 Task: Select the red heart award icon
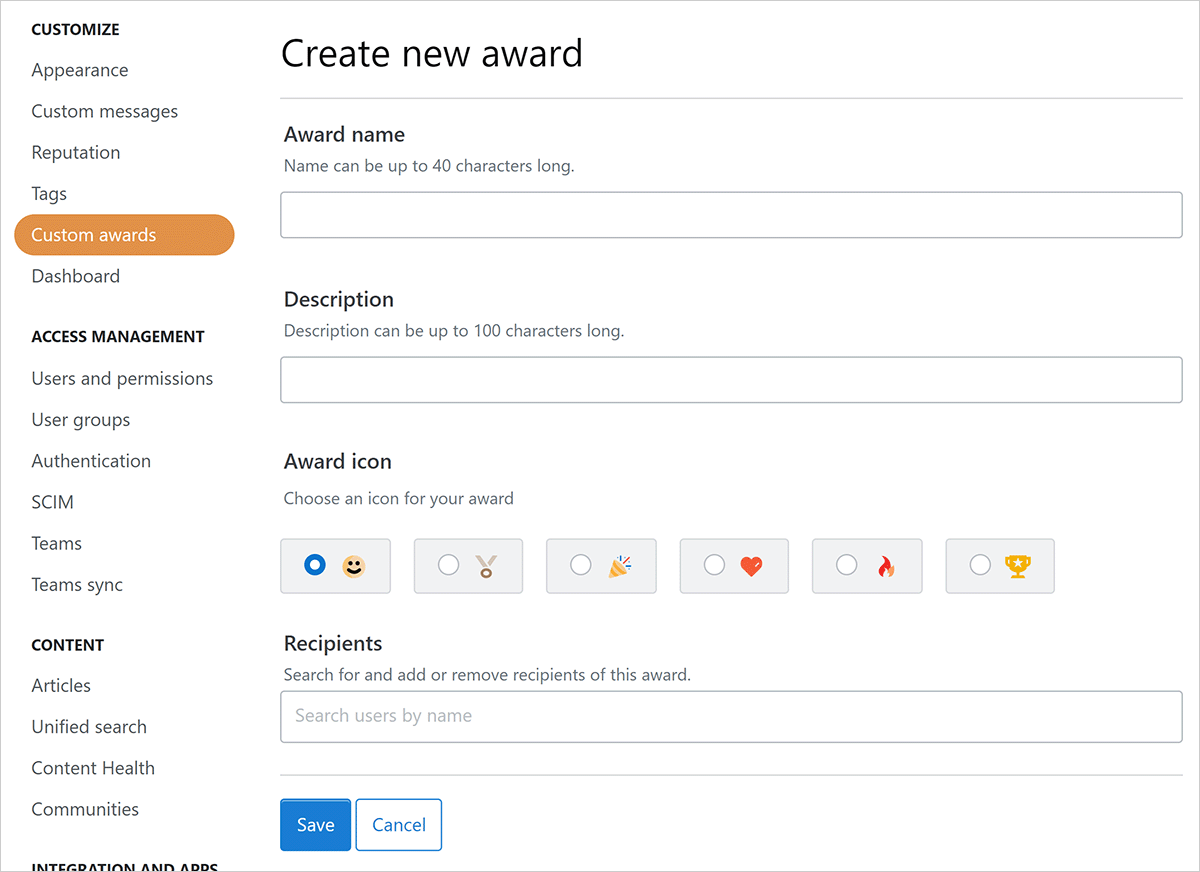(x=752, y=566)
